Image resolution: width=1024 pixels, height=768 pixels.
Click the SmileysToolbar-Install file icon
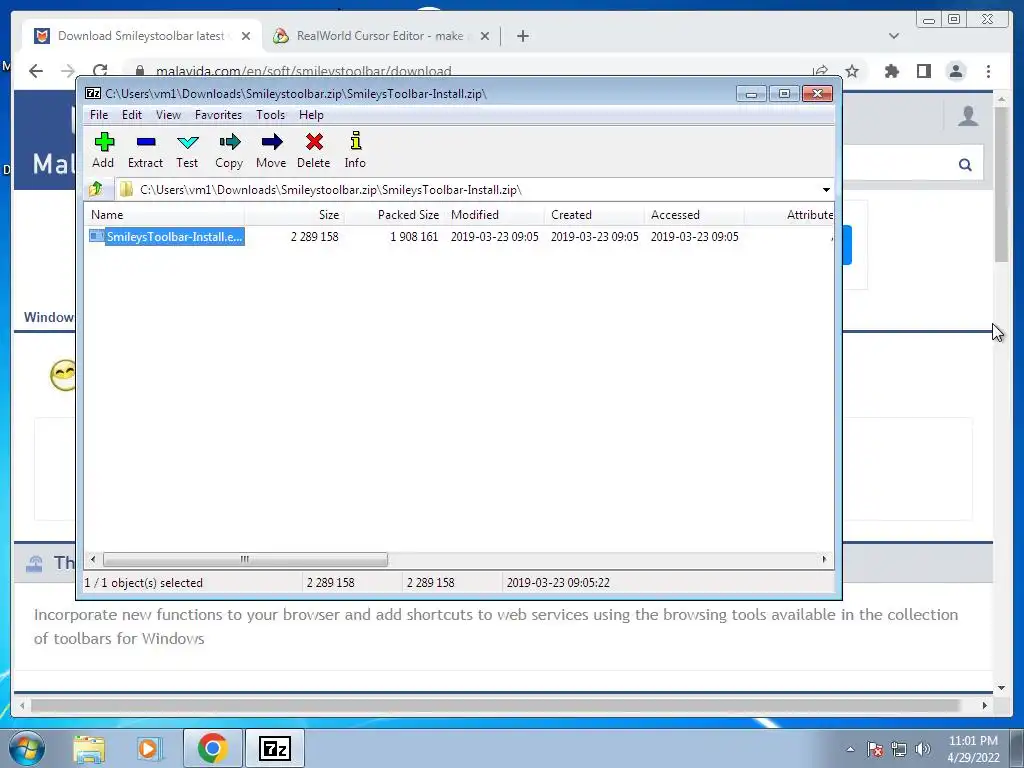point(97,236)
